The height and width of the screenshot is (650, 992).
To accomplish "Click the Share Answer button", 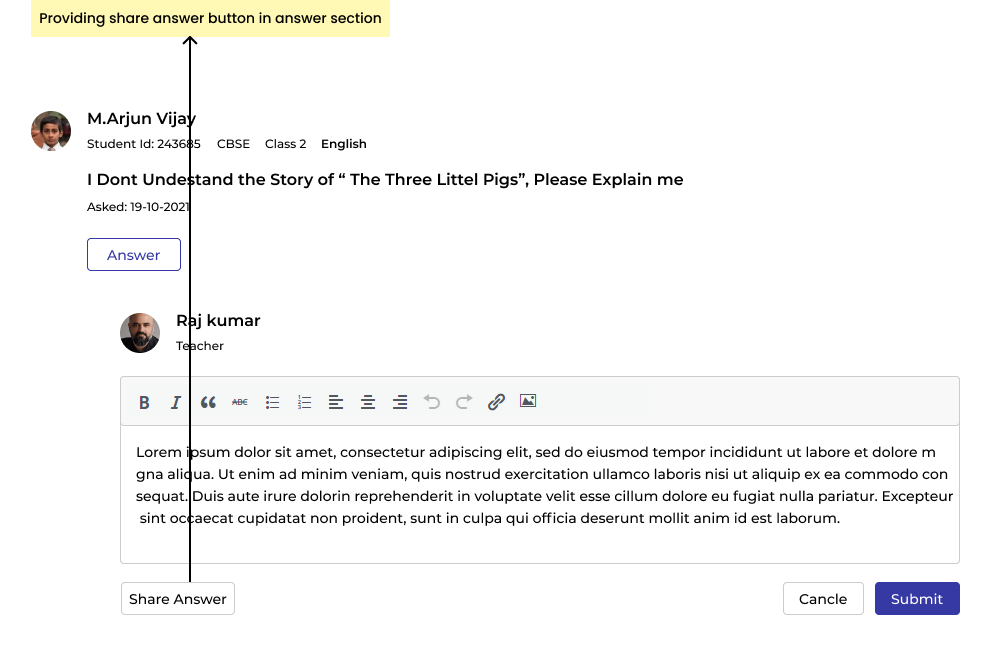I will [x=178, y=599].
